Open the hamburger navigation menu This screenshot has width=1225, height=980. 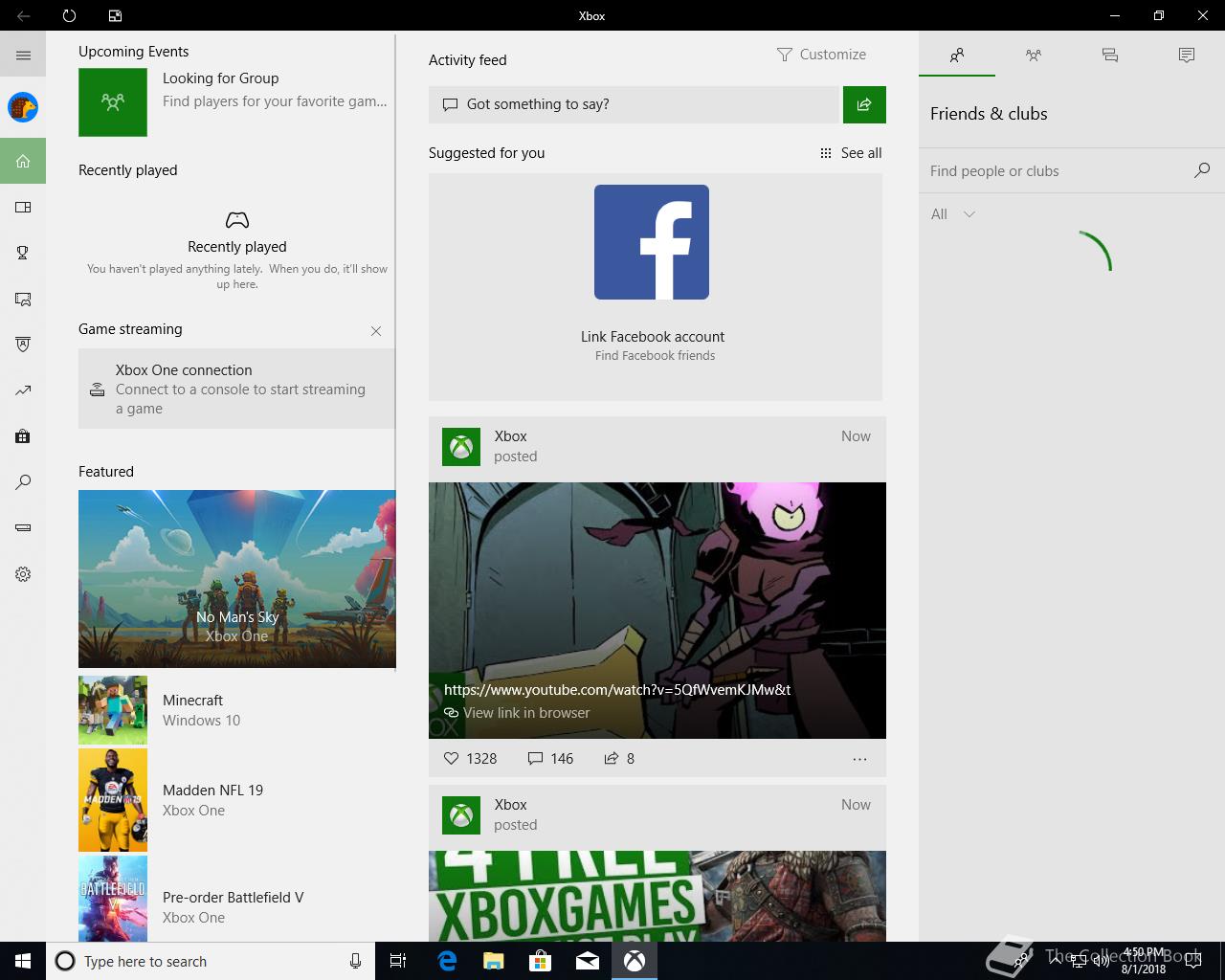tap(23, 56)
